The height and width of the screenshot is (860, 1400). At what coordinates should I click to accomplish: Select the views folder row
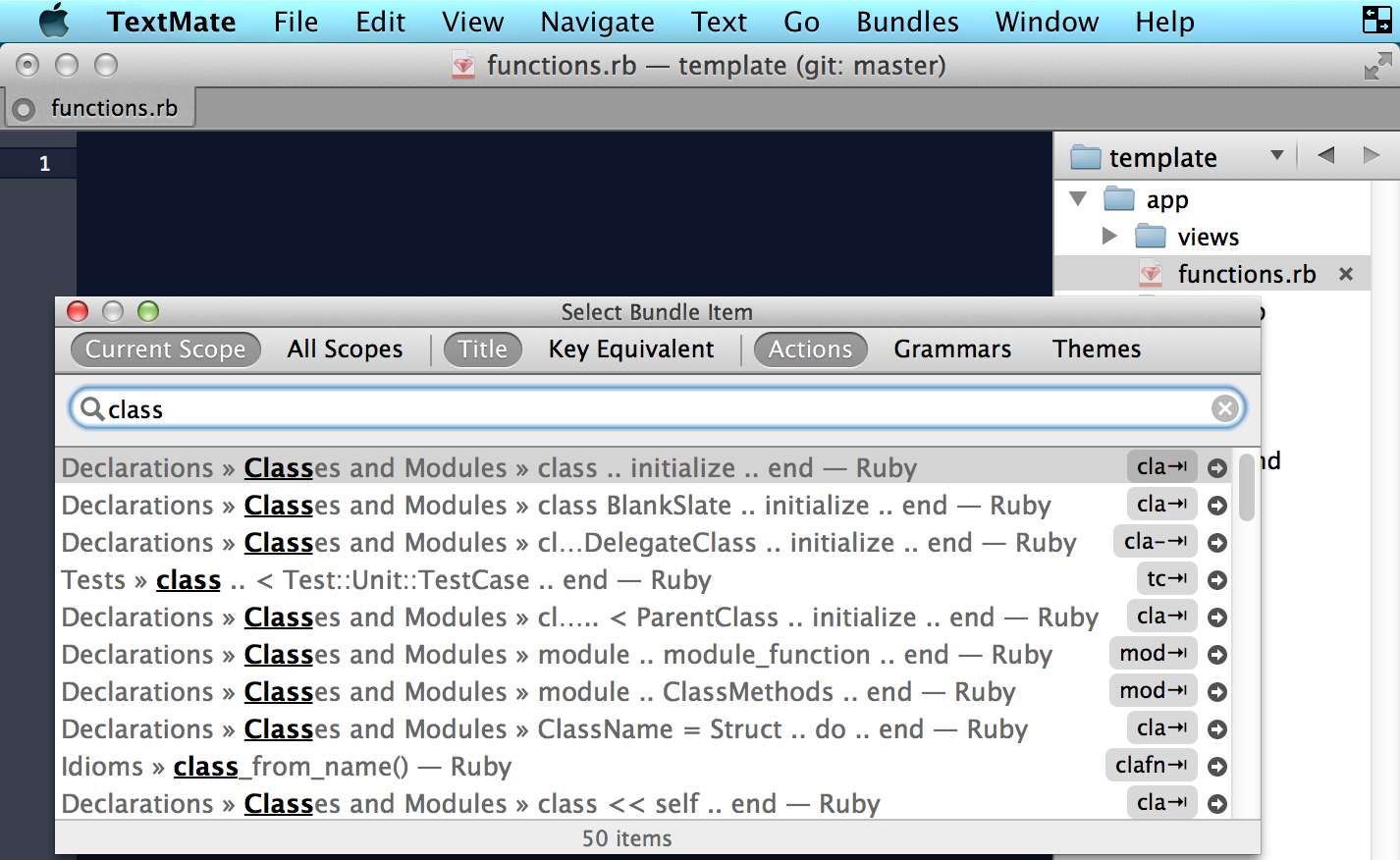pyautogui.click(x=1212, y=237)
